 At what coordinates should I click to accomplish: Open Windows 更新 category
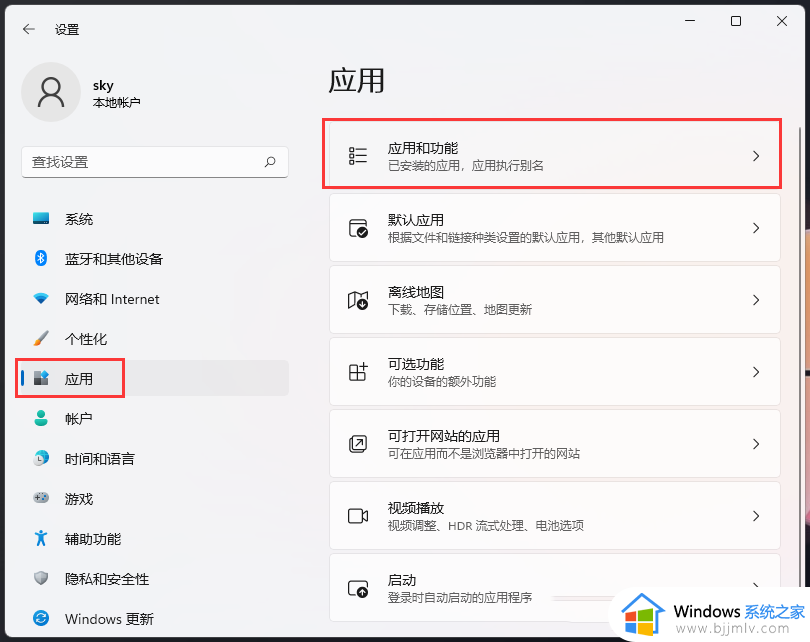(154, 618)
